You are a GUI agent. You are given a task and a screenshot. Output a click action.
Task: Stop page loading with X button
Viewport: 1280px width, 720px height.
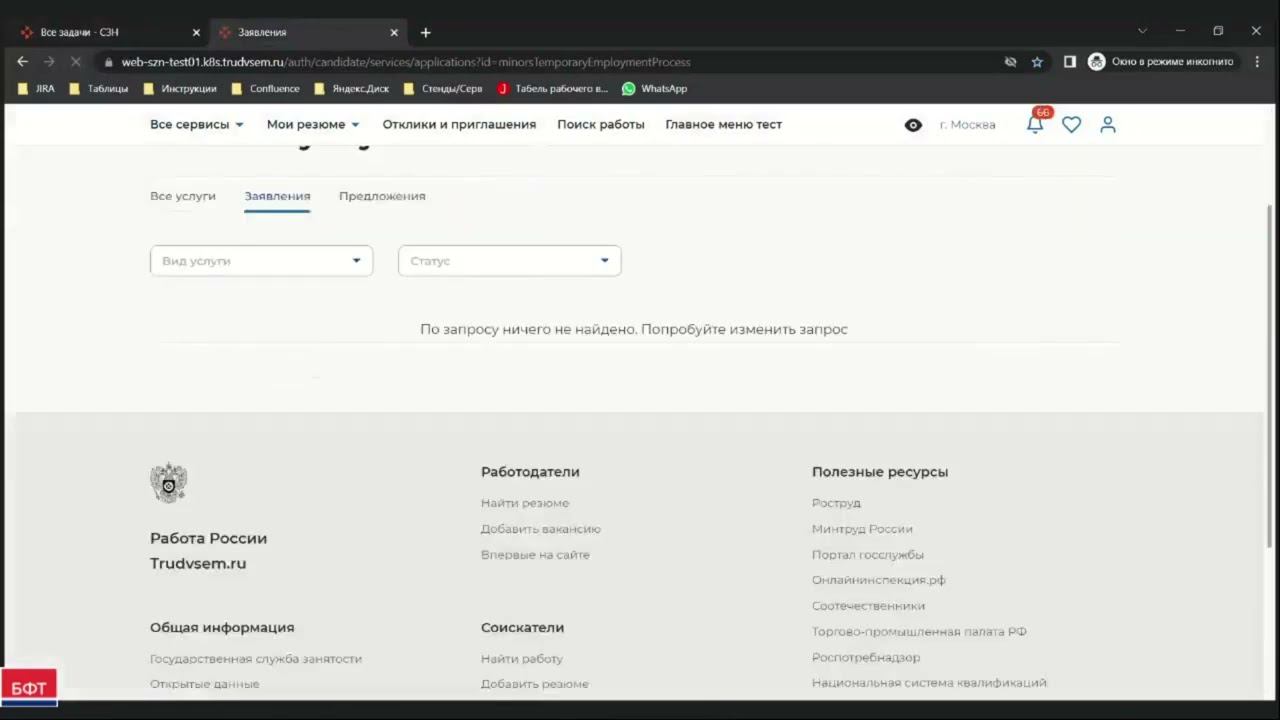click(x=75, y=61)
